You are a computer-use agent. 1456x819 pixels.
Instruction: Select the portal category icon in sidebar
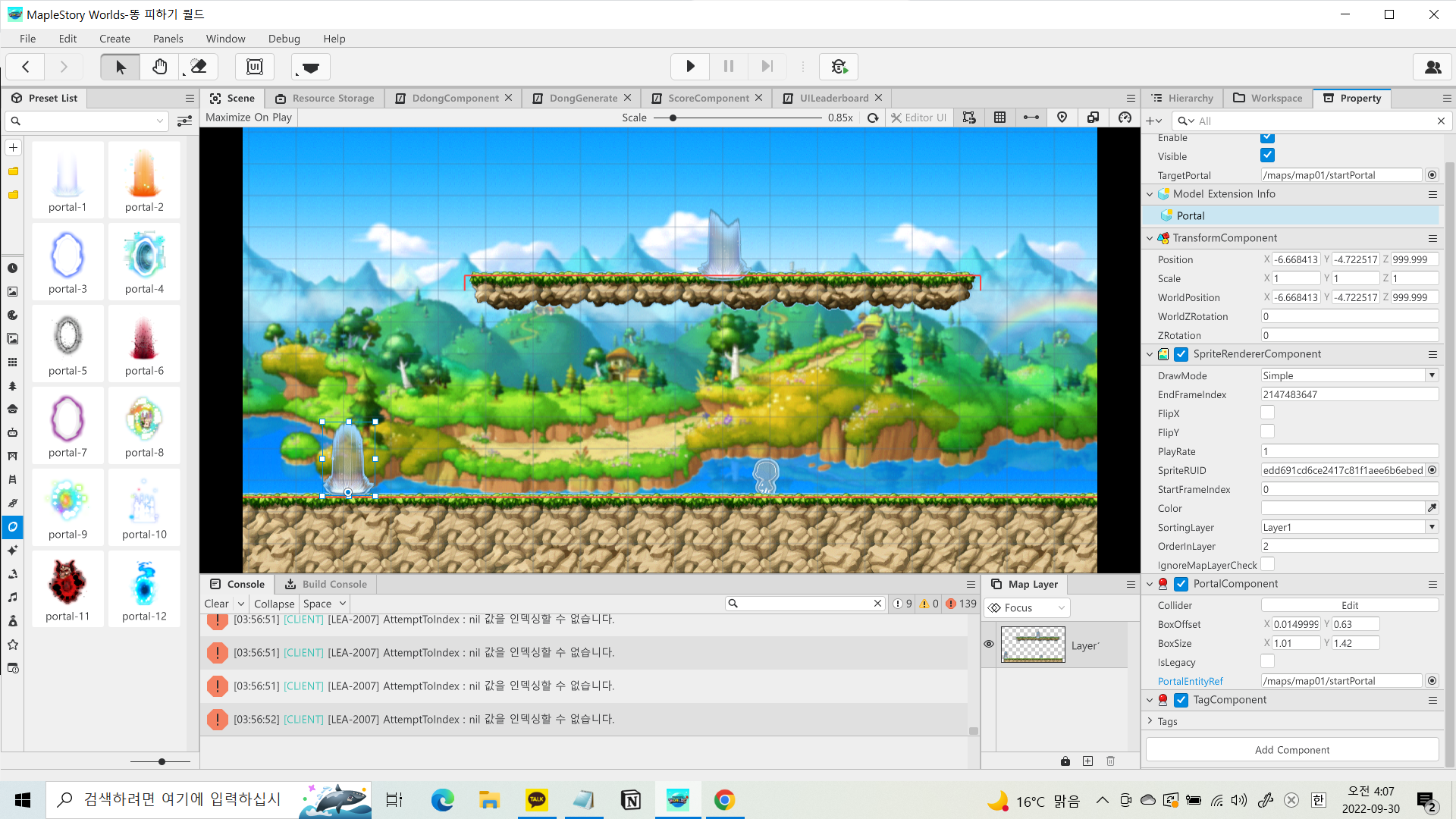click(x=13, y=527)
